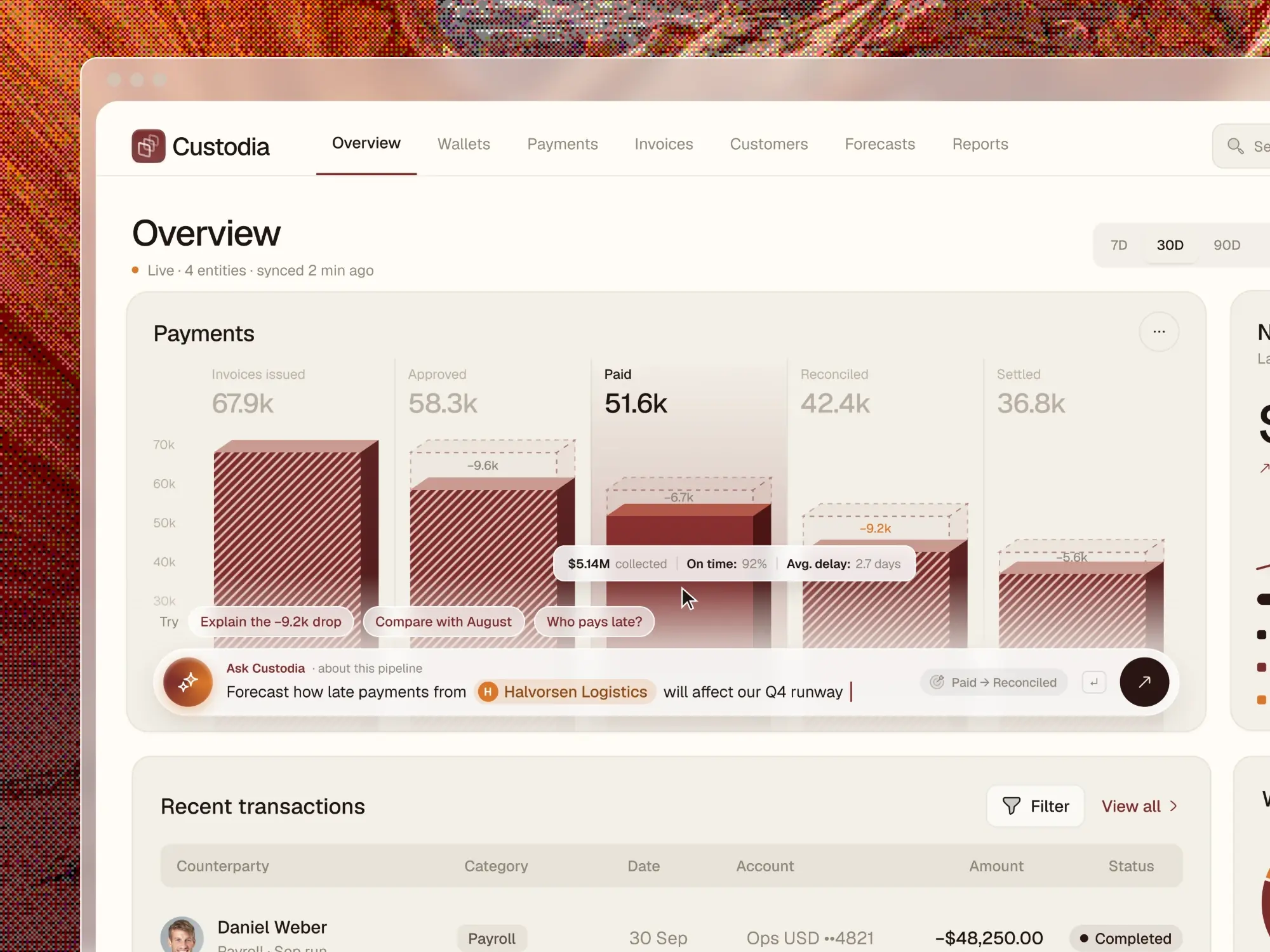
Task: Select the Settled stage bar
Action: click(1081, 605)
